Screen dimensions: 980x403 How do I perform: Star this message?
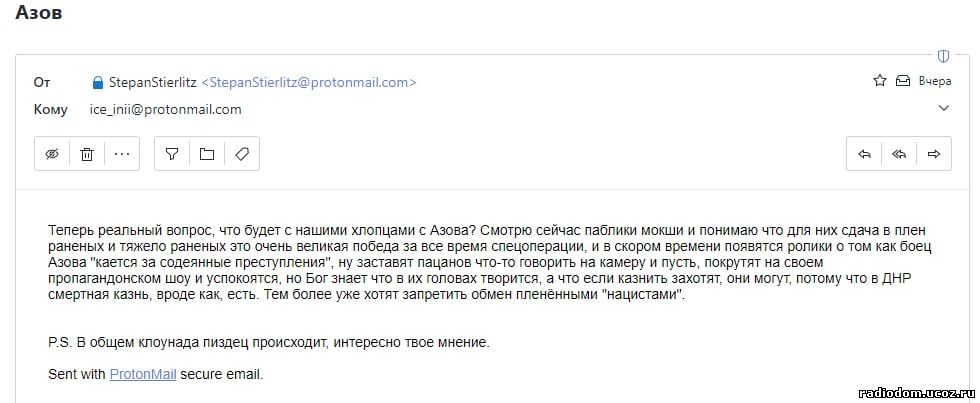pos(880,81)
